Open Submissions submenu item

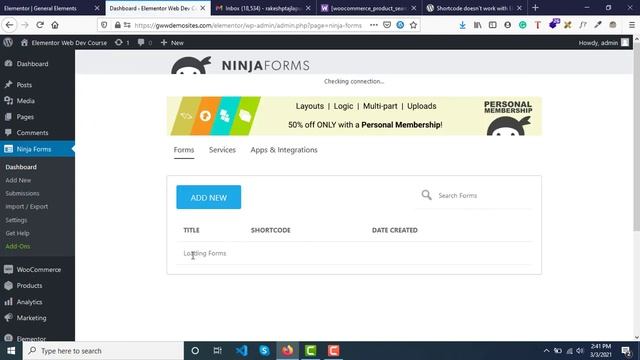[22, 193]
